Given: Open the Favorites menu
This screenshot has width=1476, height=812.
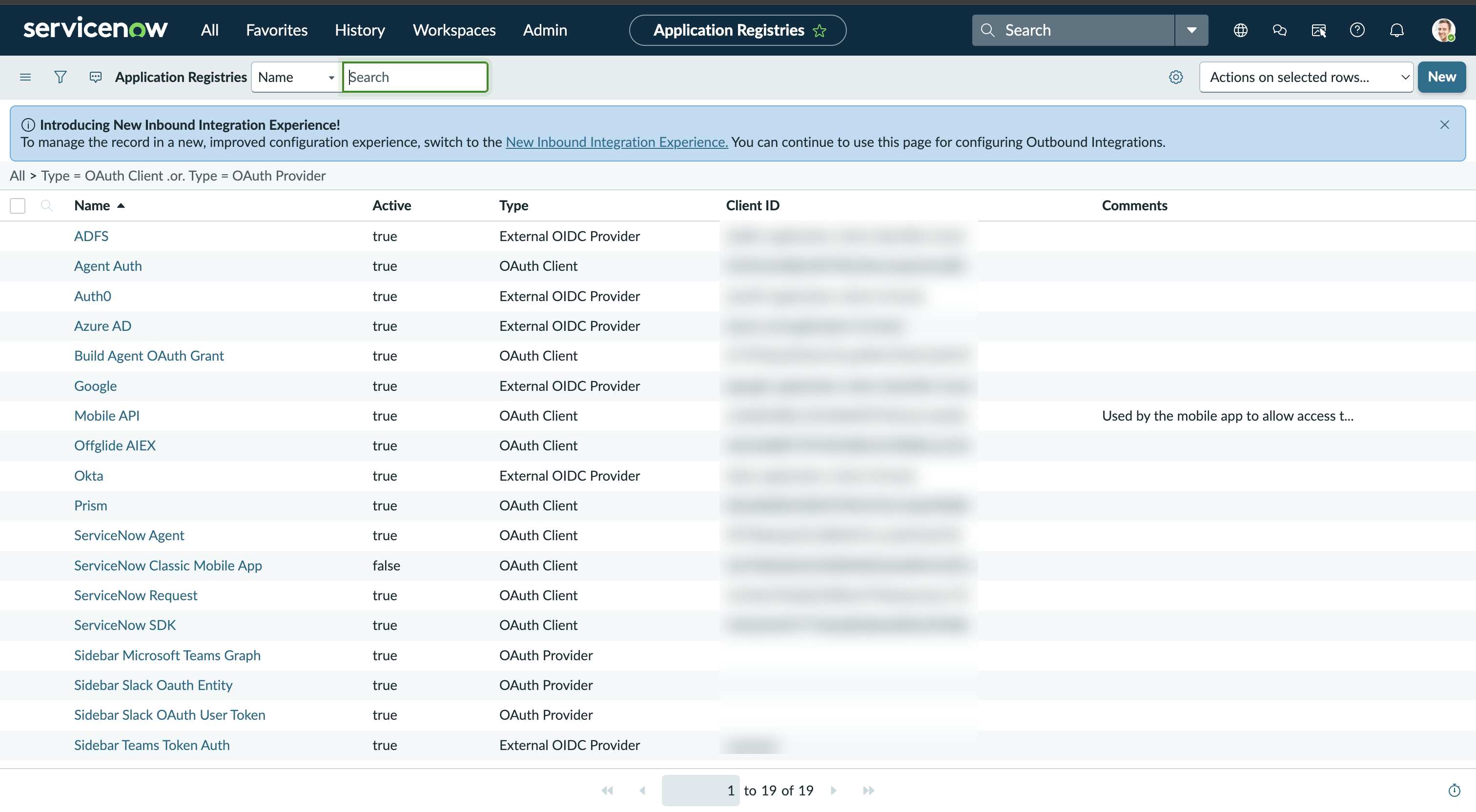Looking at the screenshot, I should pos(277,30).
